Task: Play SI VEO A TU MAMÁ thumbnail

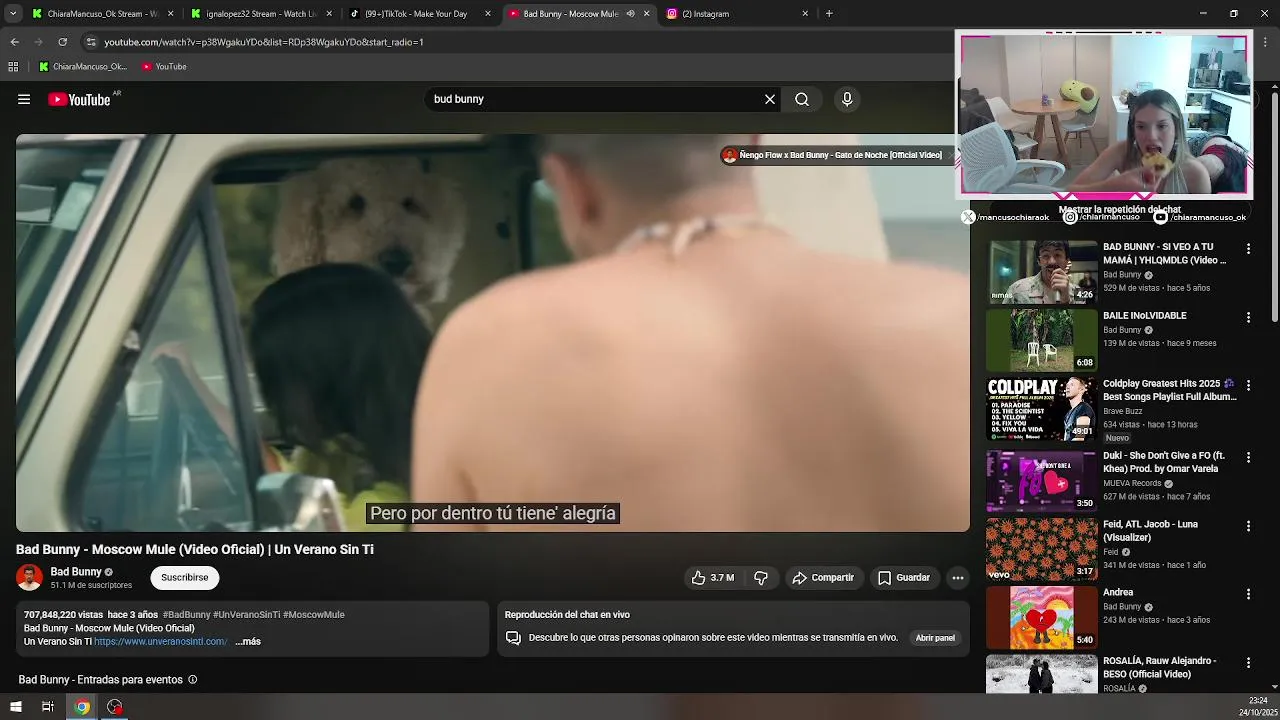Action: pos(1041,272)
